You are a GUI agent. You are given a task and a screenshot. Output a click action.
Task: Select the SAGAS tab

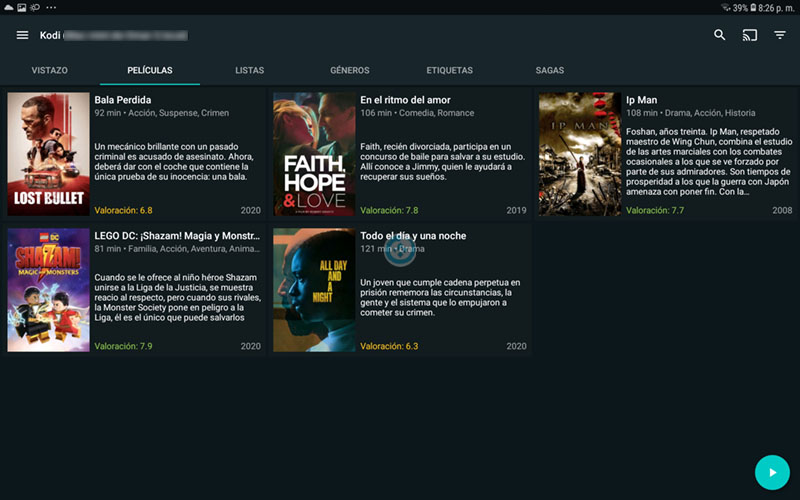549,71
